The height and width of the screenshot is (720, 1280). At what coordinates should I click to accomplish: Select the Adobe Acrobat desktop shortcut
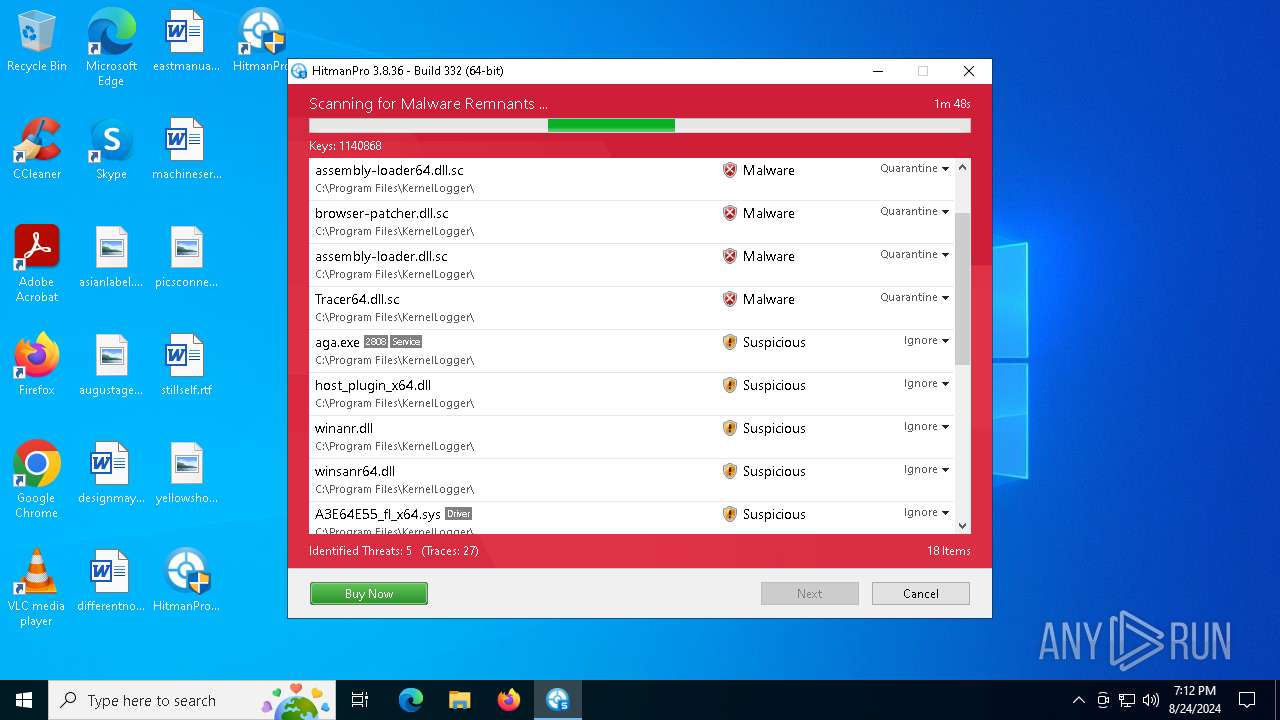[37, 263]
